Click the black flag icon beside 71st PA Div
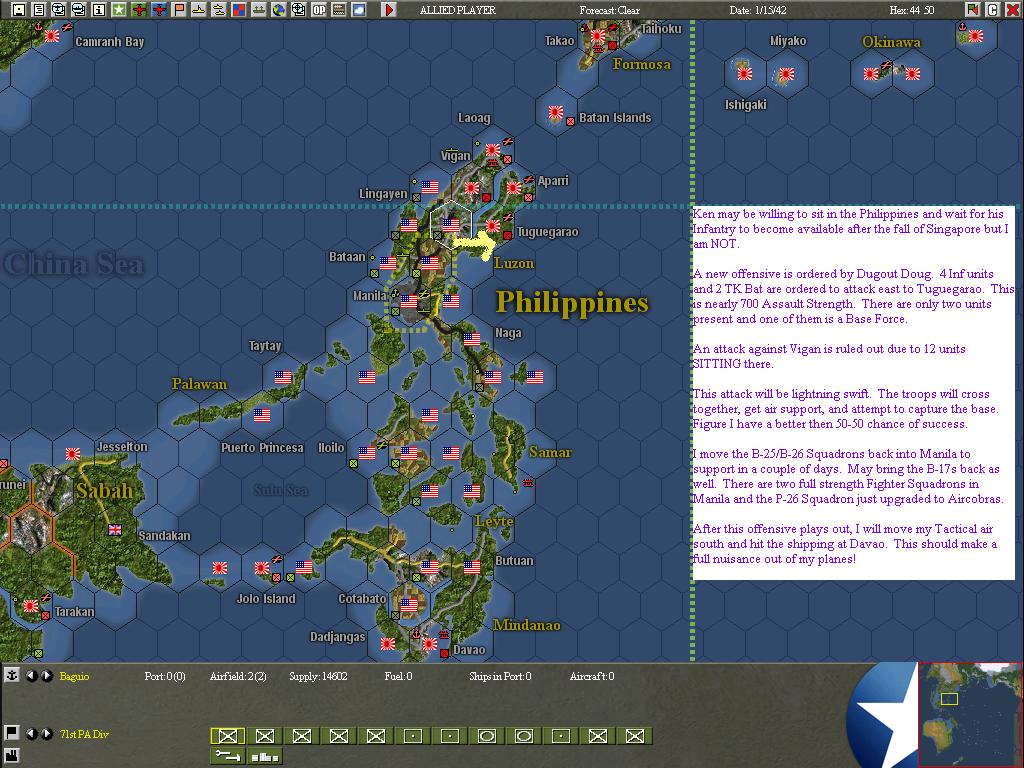This screenshot has width=1024, height=768. pyautogui.click(x=12, y=733)
